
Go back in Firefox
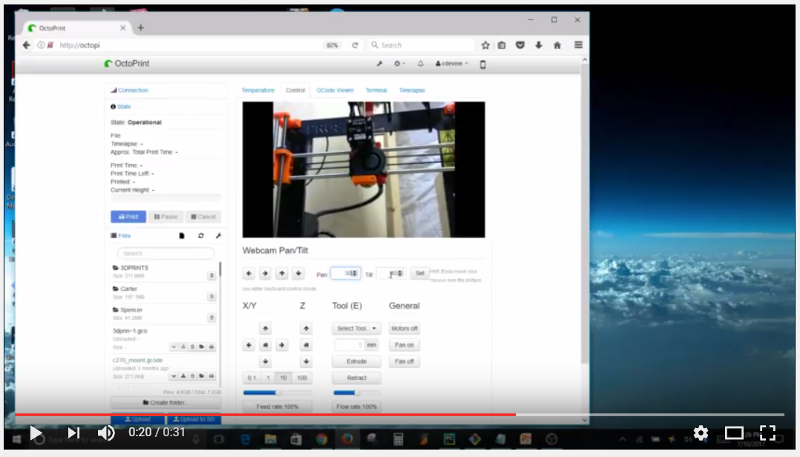26,45
